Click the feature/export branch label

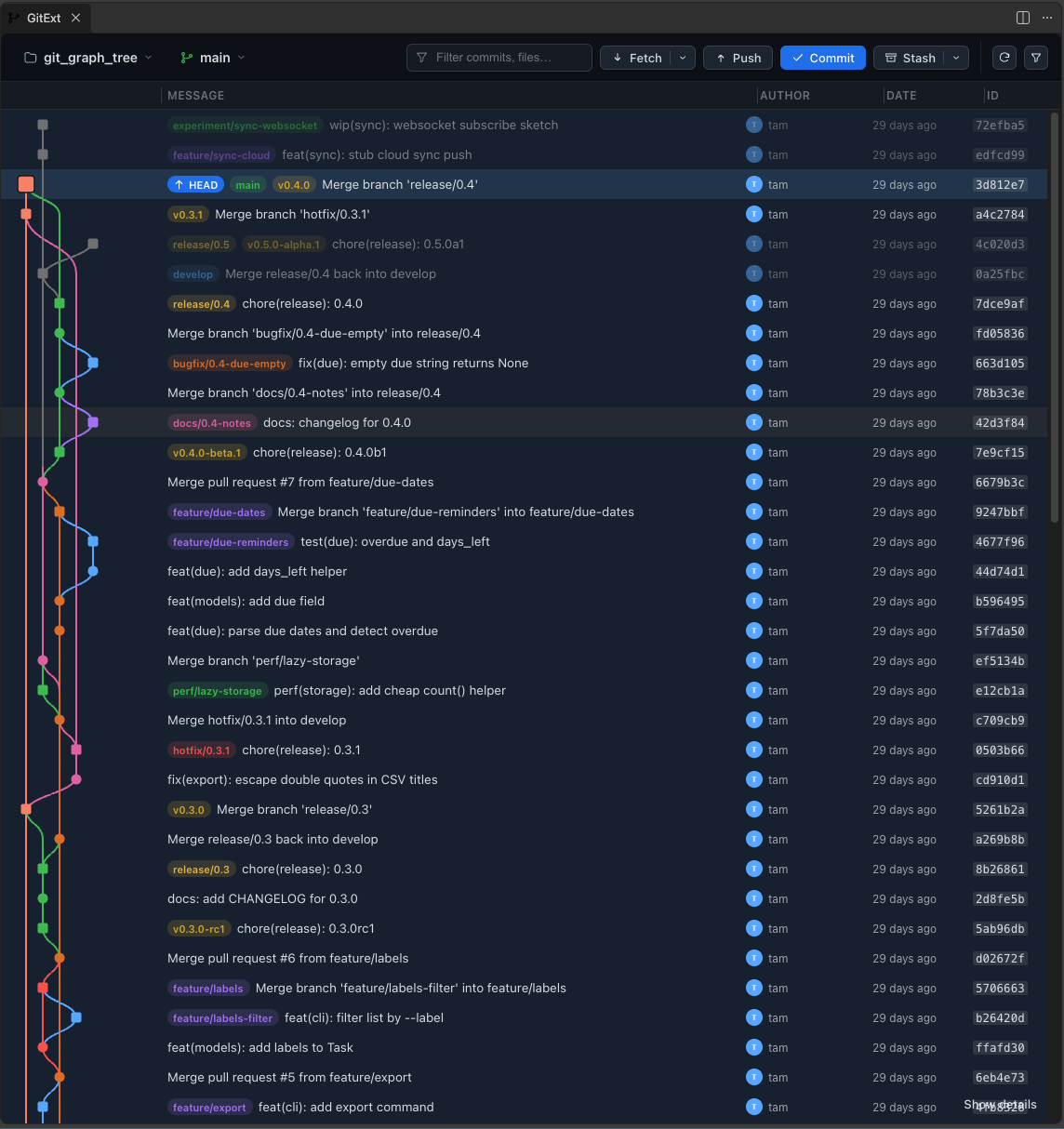click(x=209, y=1108)
